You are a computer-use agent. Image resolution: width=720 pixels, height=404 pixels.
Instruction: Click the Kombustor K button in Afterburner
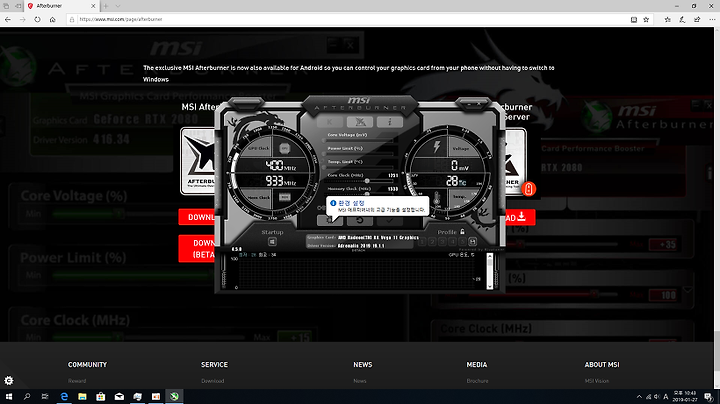[330, 122]
